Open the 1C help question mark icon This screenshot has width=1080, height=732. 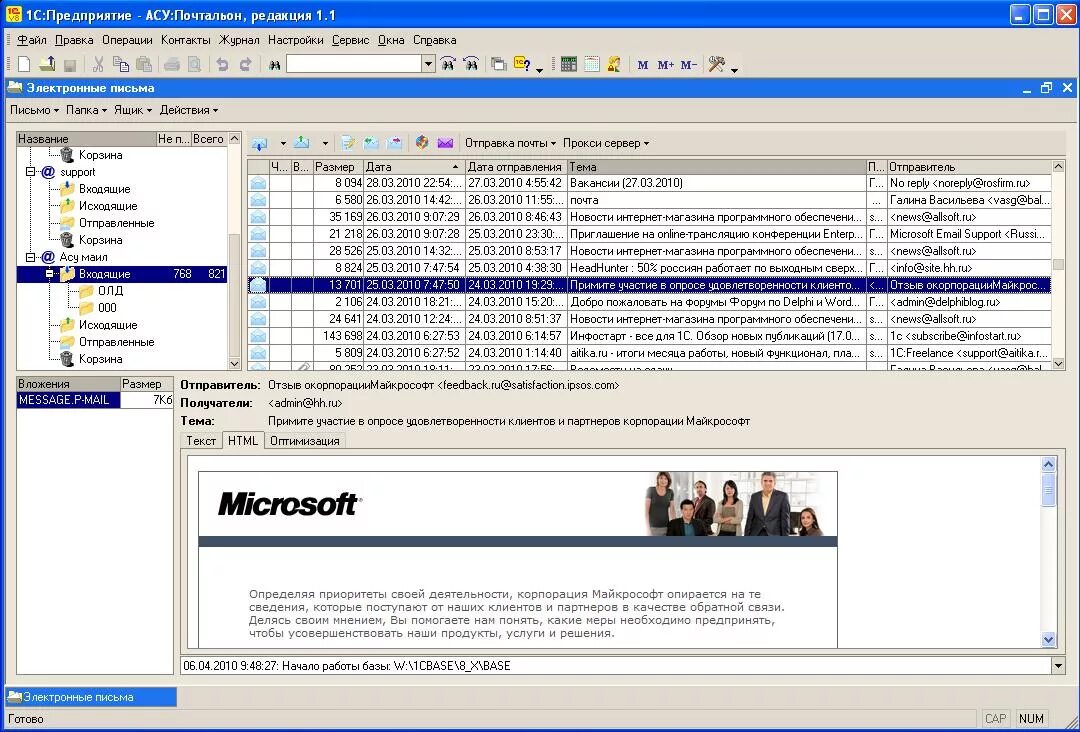click(x=522, y=65)
